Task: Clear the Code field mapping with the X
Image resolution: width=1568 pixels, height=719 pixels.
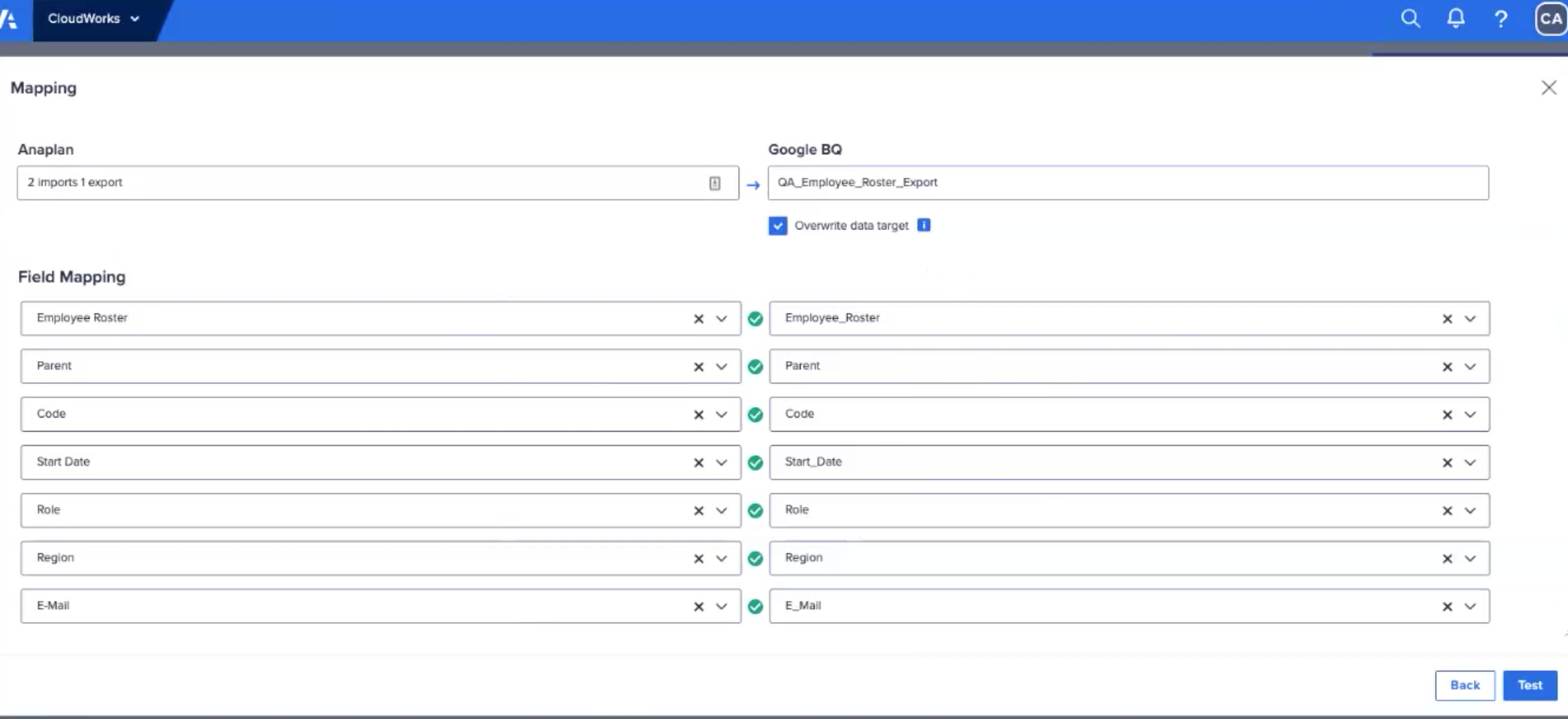Action: [698, 414]
